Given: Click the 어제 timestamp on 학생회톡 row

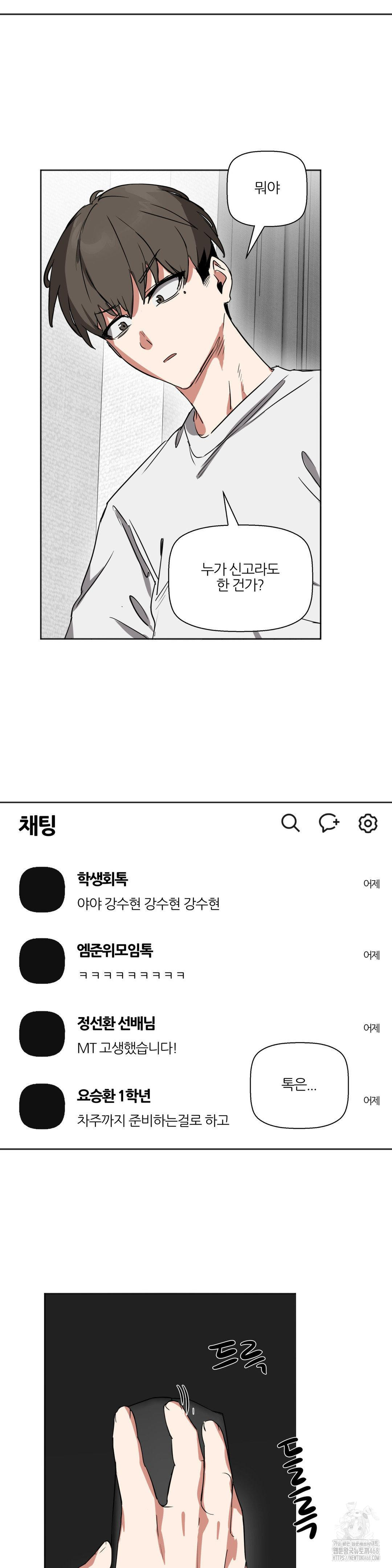Looking at the screenshot, I should tap(371, 883).
